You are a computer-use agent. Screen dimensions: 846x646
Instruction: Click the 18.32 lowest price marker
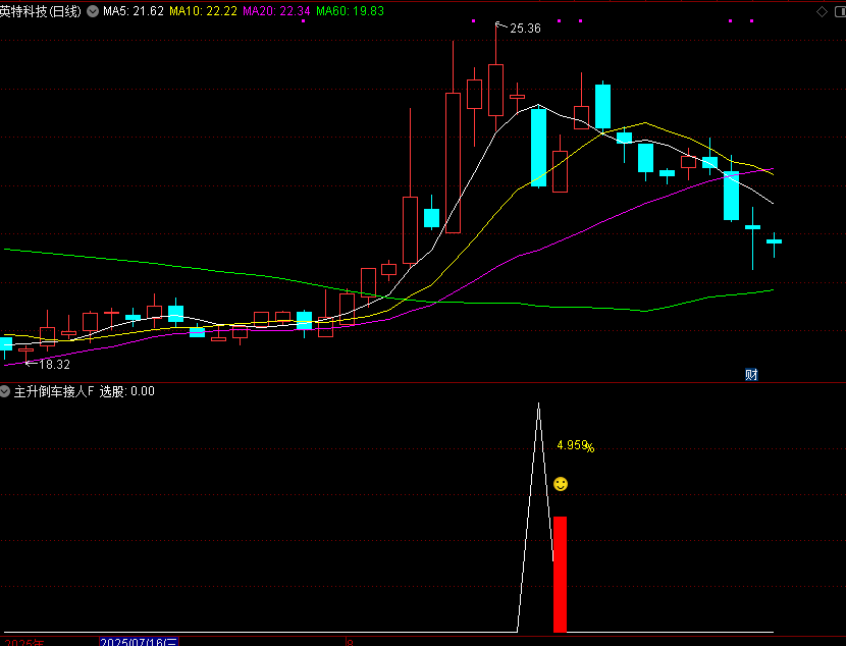coord(54,365)
